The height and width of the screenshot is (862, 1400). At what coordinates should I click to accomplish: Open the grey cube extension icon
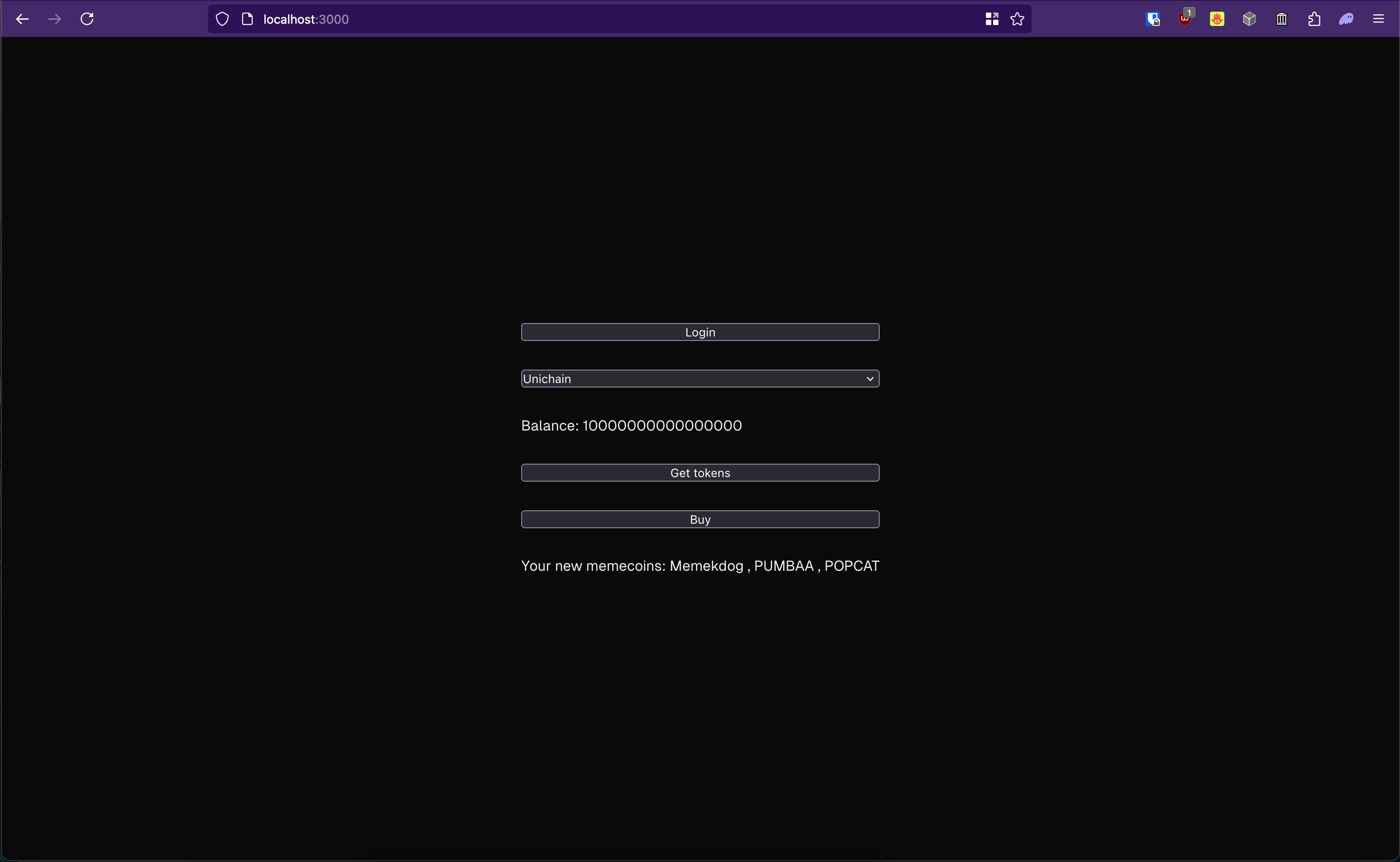[x=1249, y=19]
